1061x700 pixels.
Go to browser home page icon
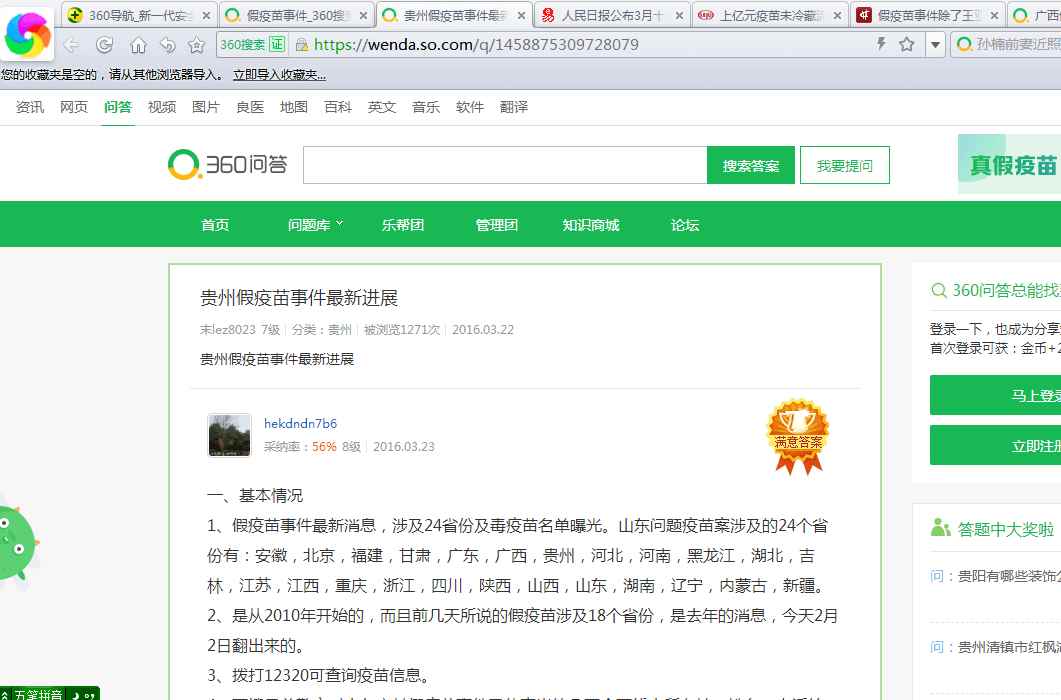[137, 45]
